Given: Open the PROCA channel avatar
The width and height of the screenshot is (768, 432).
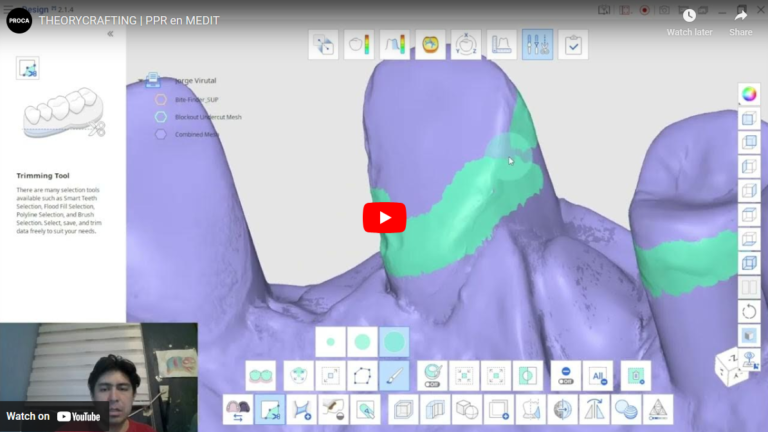Looking at the screenshot, I should coord(19,21).
